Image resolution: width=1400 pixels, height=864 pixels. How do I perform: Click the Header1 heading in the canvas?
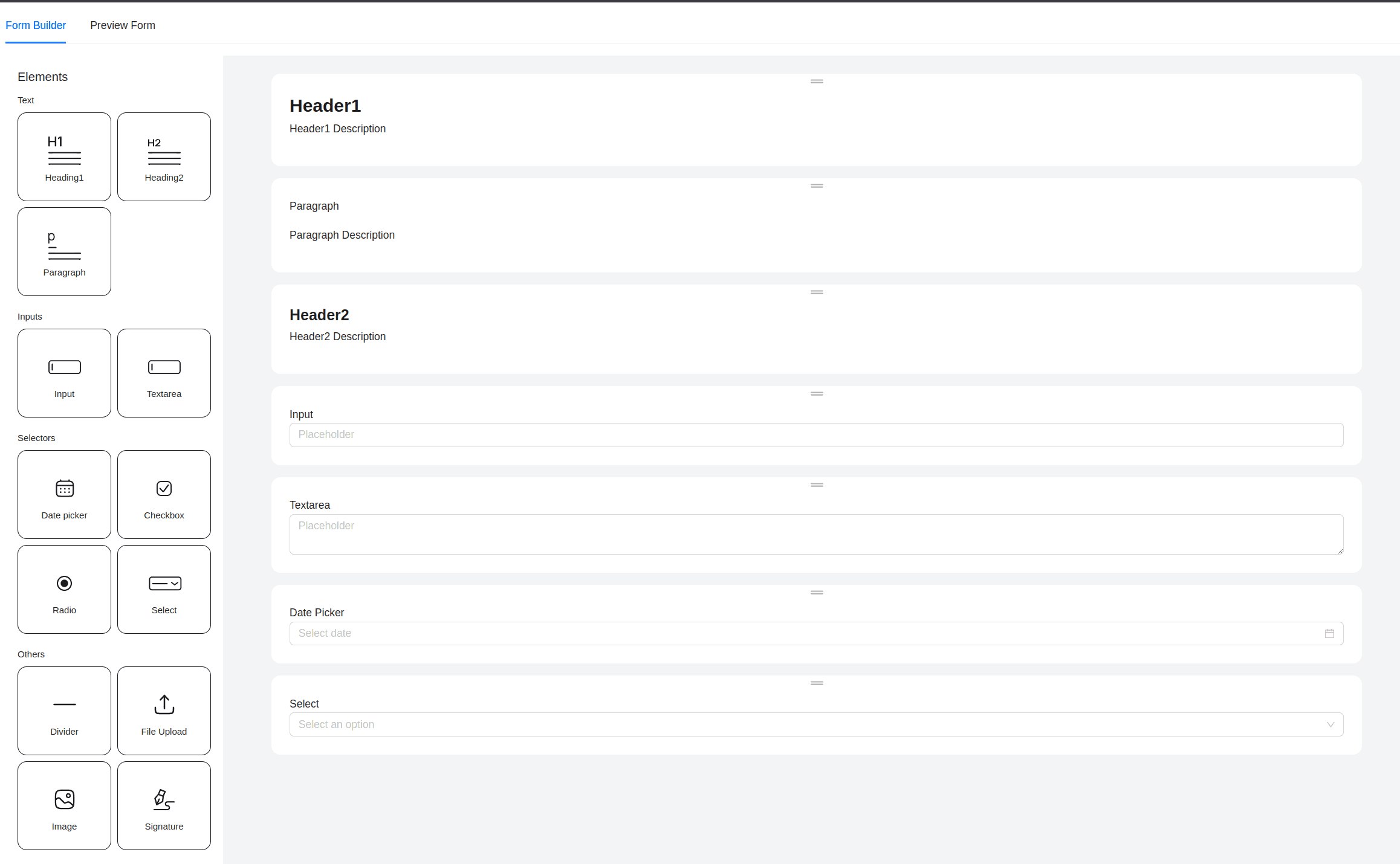point(325,105)
